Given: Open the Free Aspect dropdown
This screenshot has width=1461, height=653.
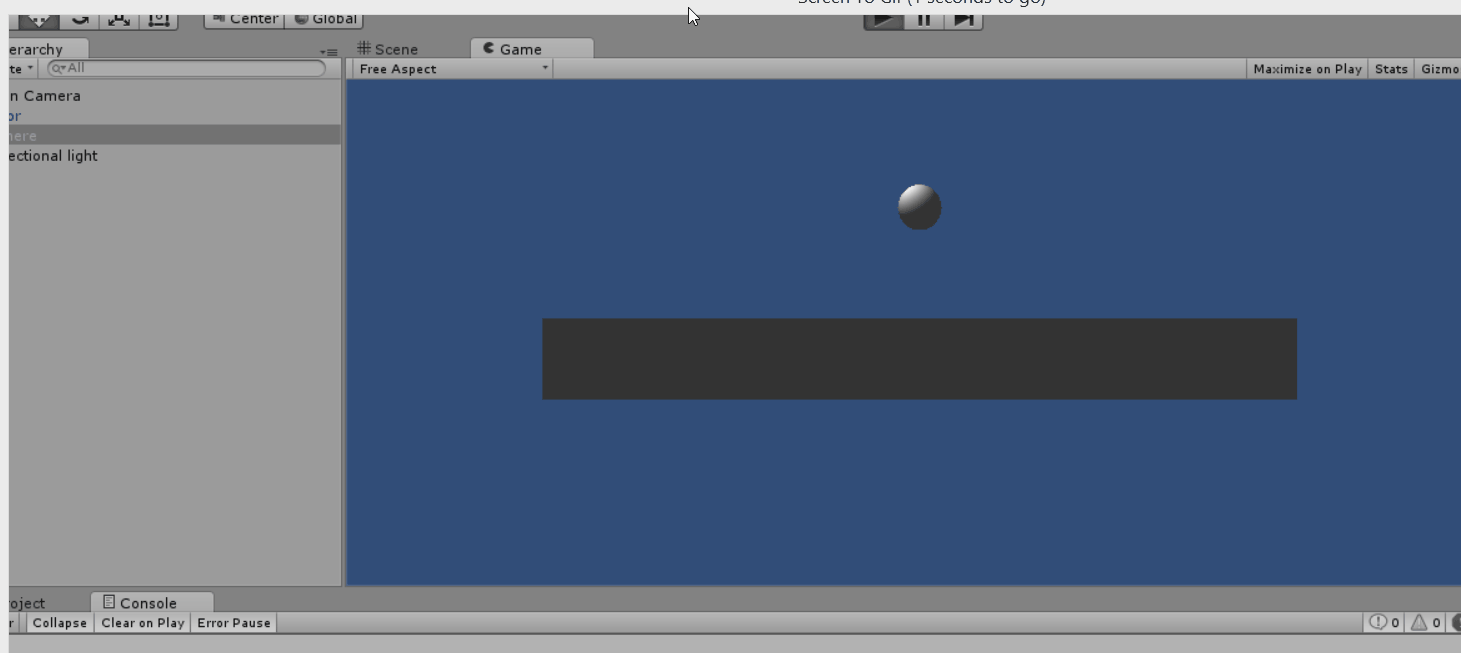Looking at the screenshot, I should 453,69.
